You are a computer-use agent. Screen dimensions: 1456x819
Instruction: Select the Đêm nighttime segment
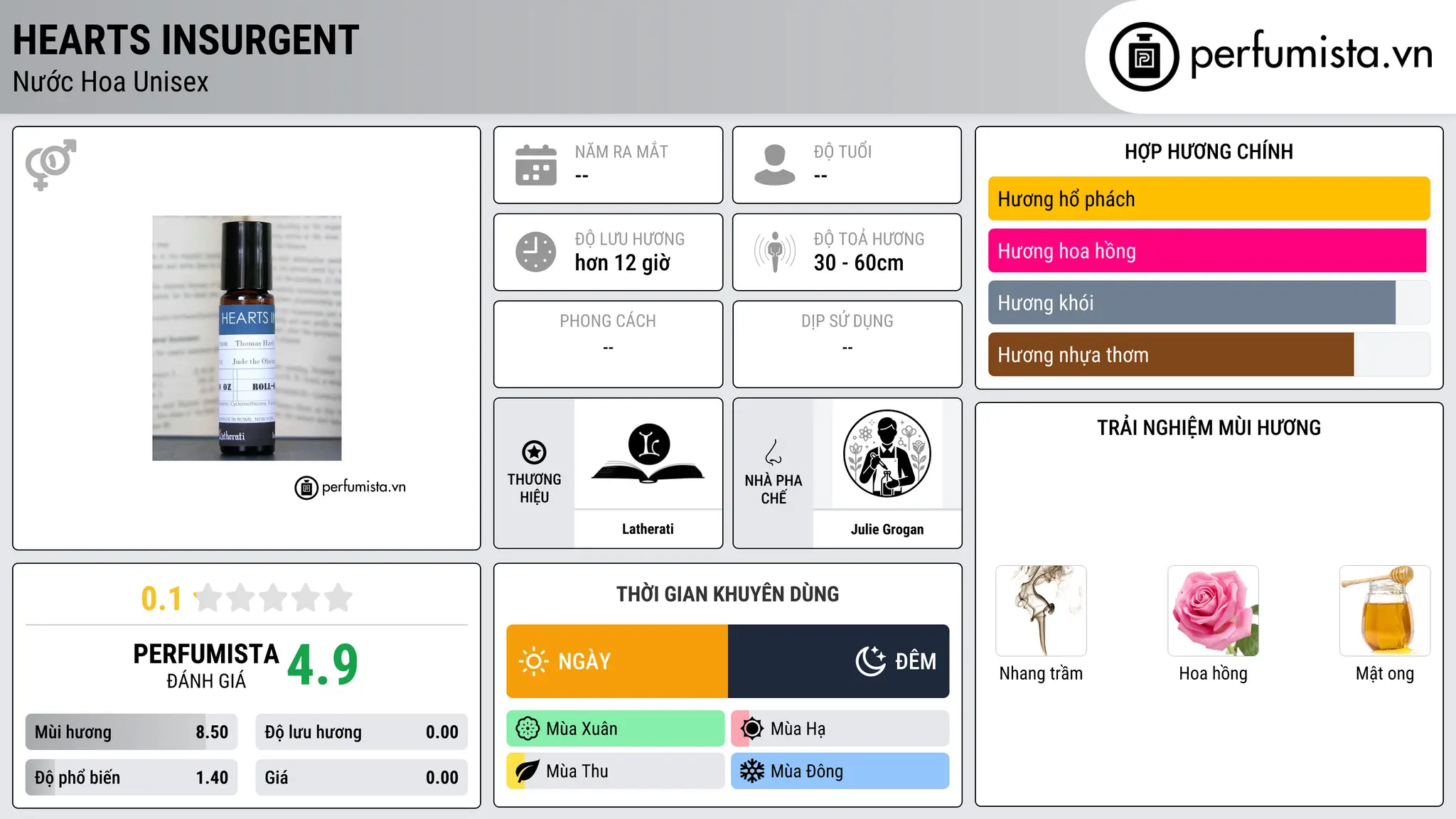click(x=839, y=661)
